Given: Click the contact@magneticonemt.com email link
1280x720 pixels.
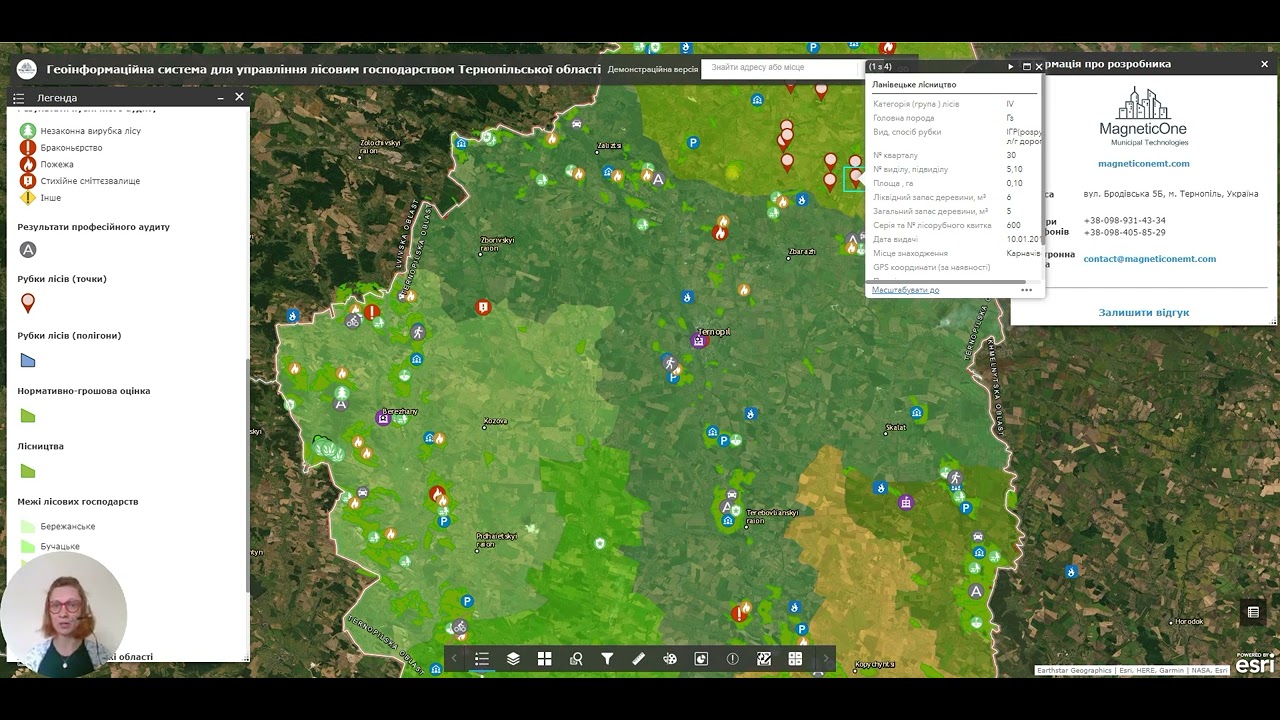Looking at the screenshot, I should pos(1150,259).
